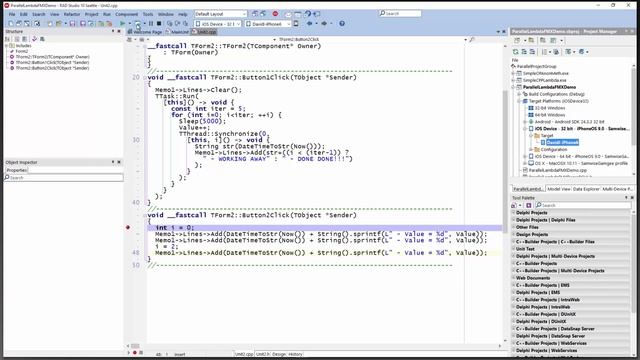
Task: Switch to the Unit2.h tab below the editor
Action: [x=263, y=354]
